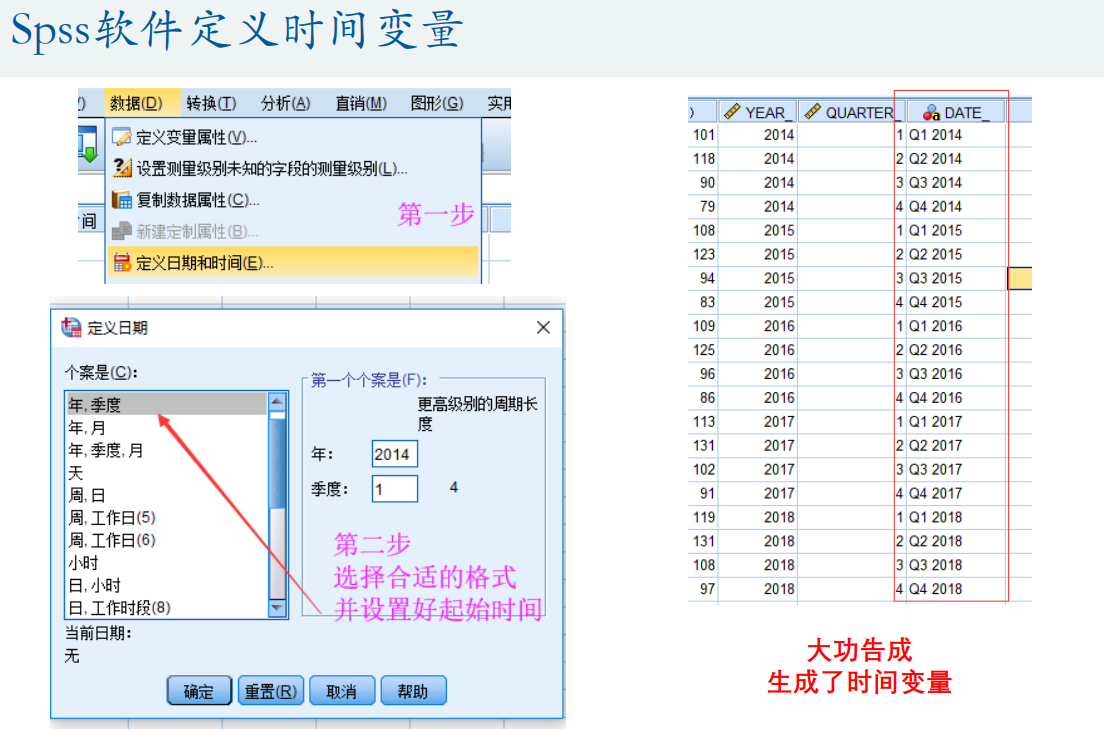This screenshot has width=1104, height=732.
Task: Click the DATE_ nominal type icon
Action: click(x=931, y=112)
